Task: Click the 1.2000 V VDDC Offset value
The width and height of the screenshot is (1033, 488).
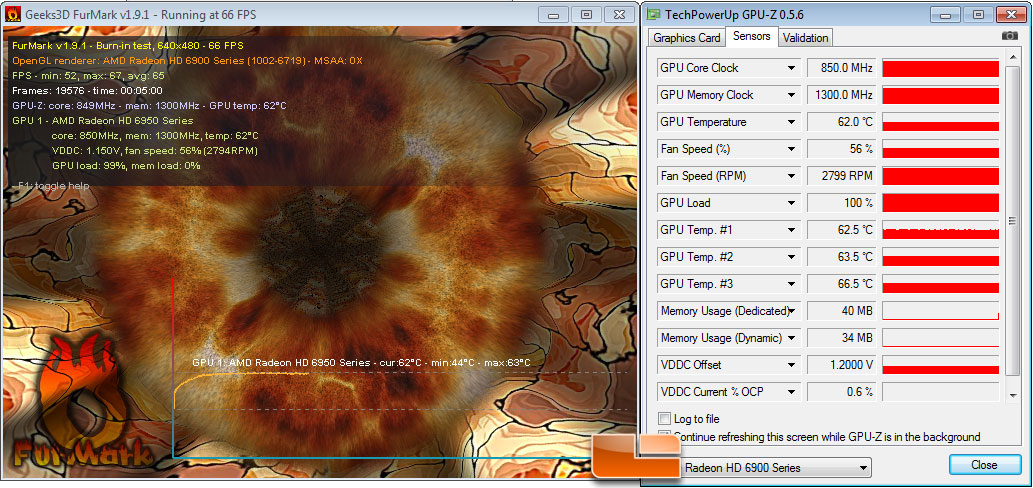Action: click(x=841, y=365)
